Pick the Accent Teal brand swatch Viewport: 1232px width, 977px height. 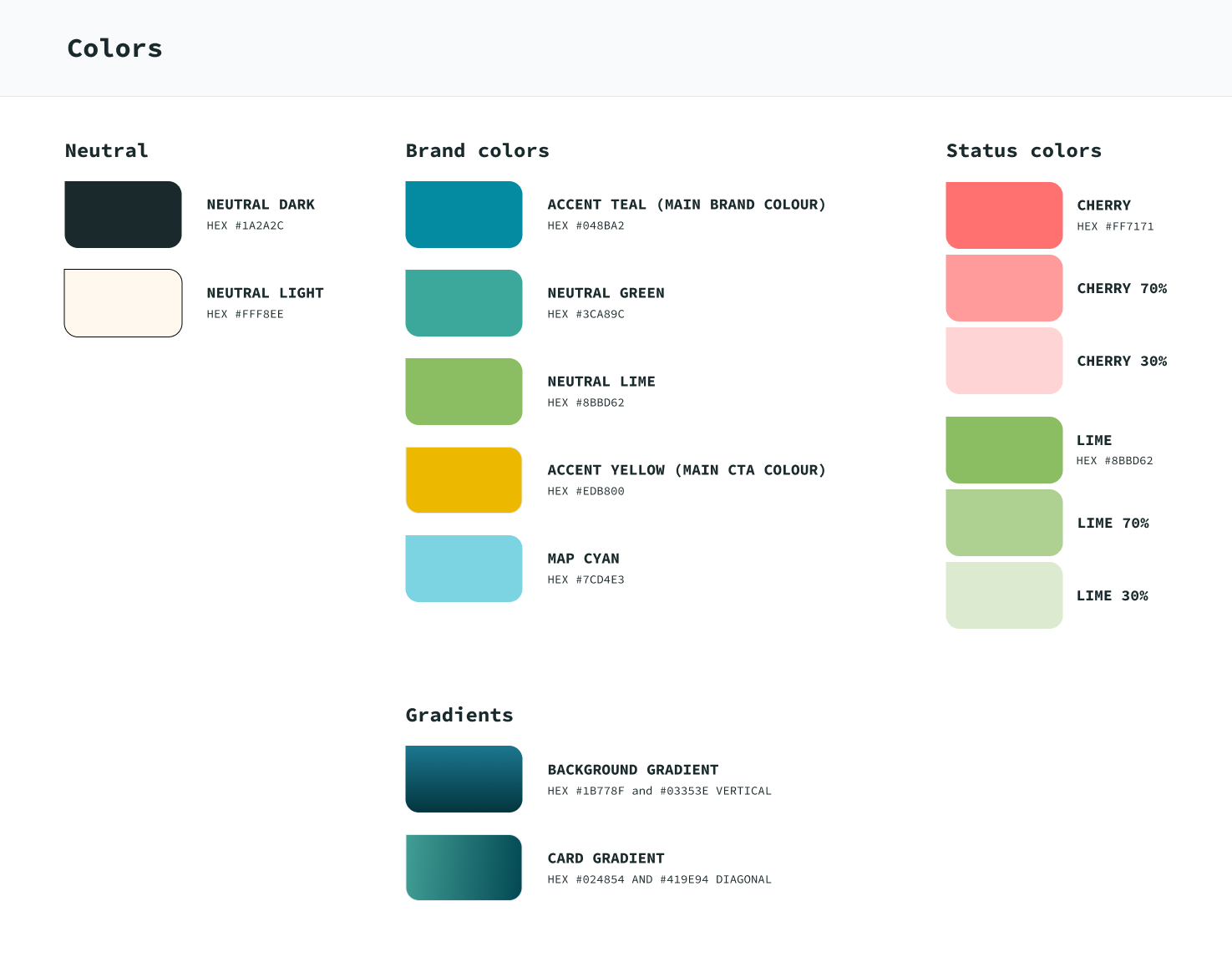[x=464, y=215]
